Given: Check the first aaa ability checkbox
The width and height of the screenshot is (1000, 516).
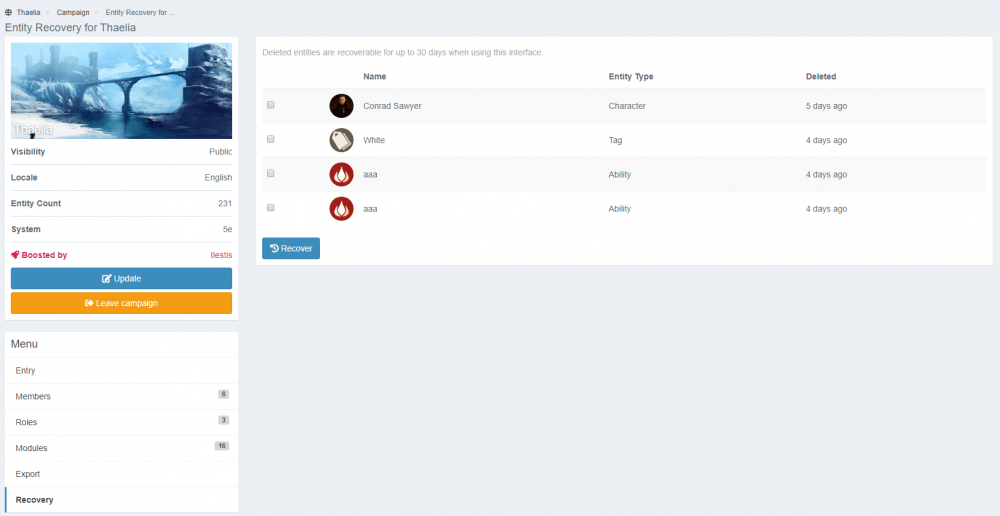Looking at the screenshot, I should click(x=271, y=174).
